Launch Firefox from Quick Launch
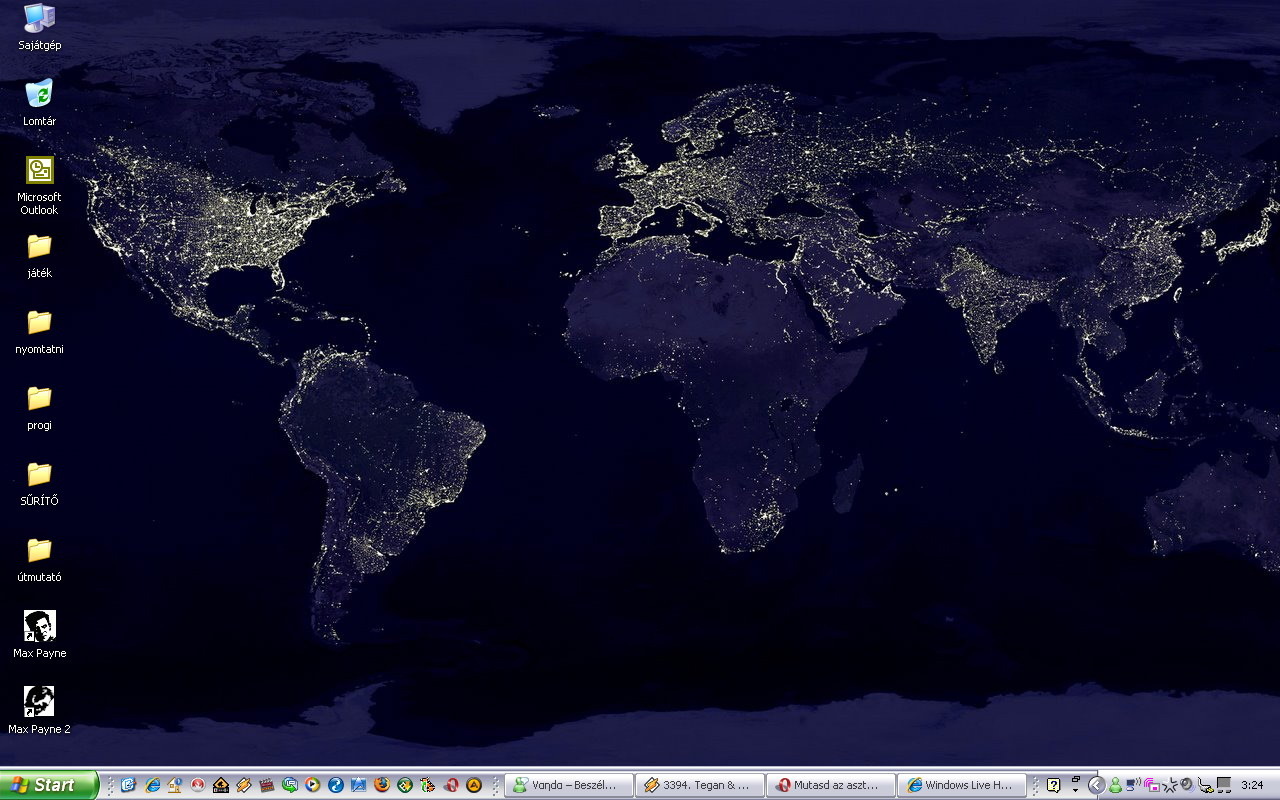This screenshot has height=800, width=1280. 382,785
